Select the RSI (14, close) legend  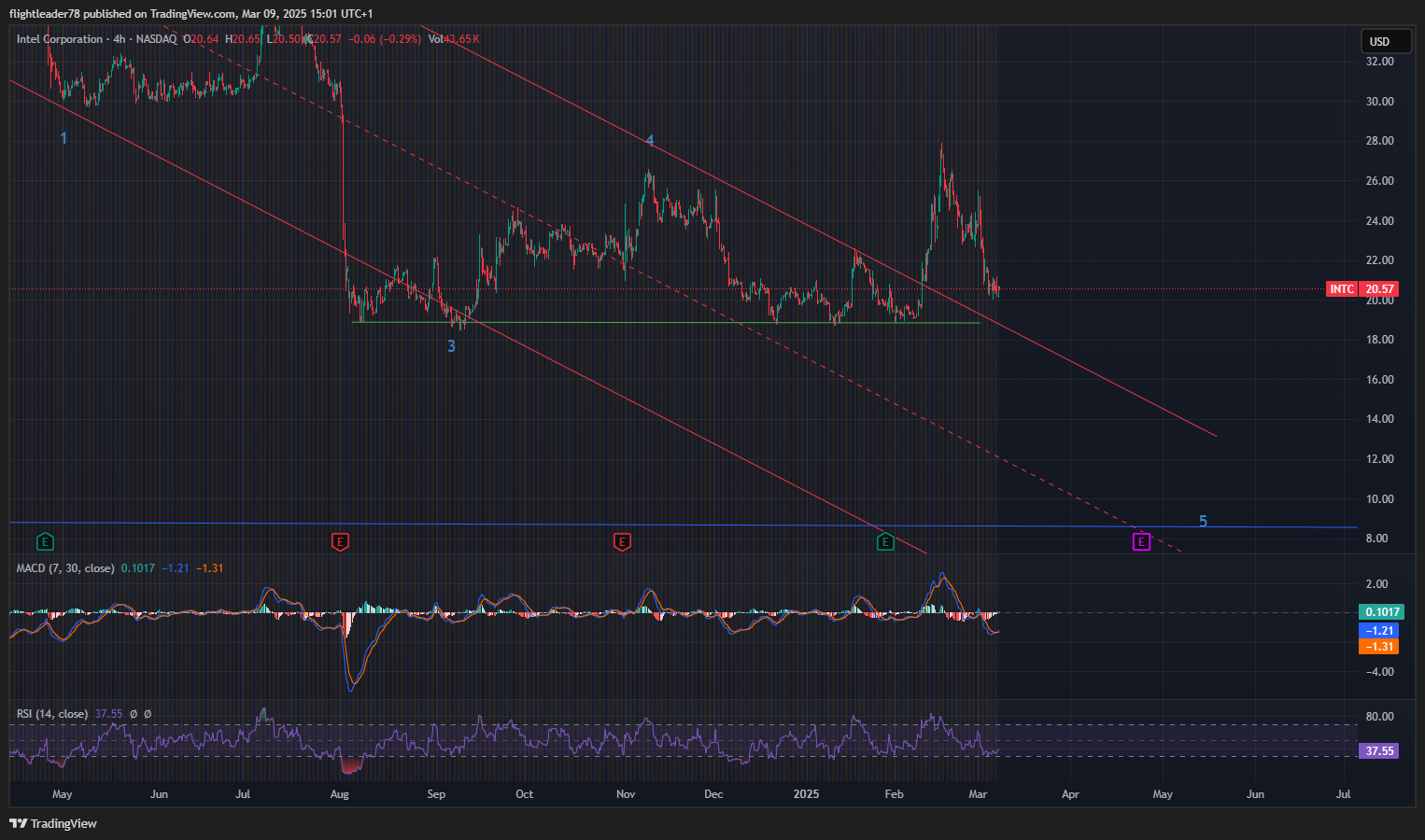coord(52,714)
